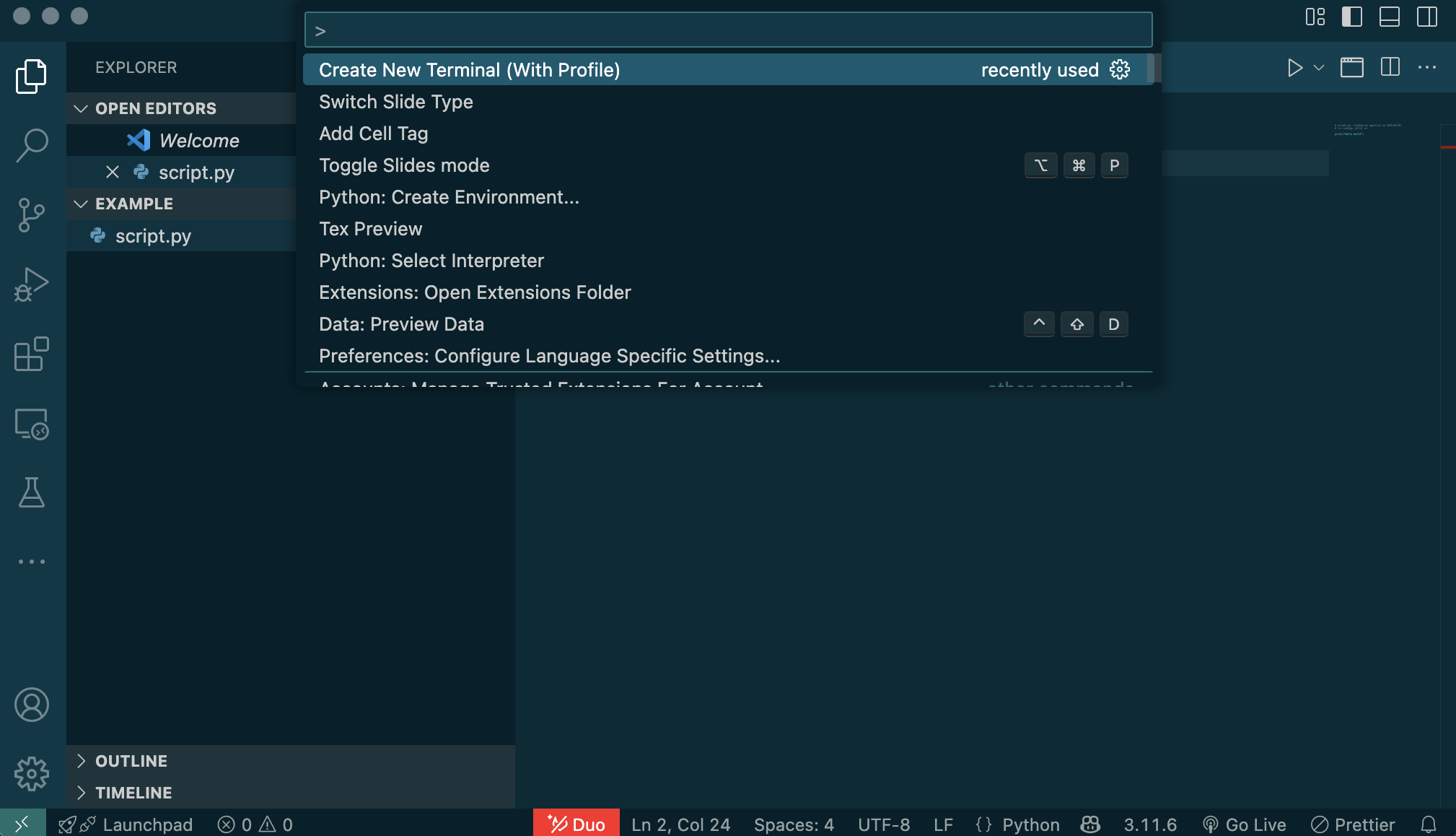Click the command palette input field
Viewport: 1456px width, 836px height.
point(727,30)
